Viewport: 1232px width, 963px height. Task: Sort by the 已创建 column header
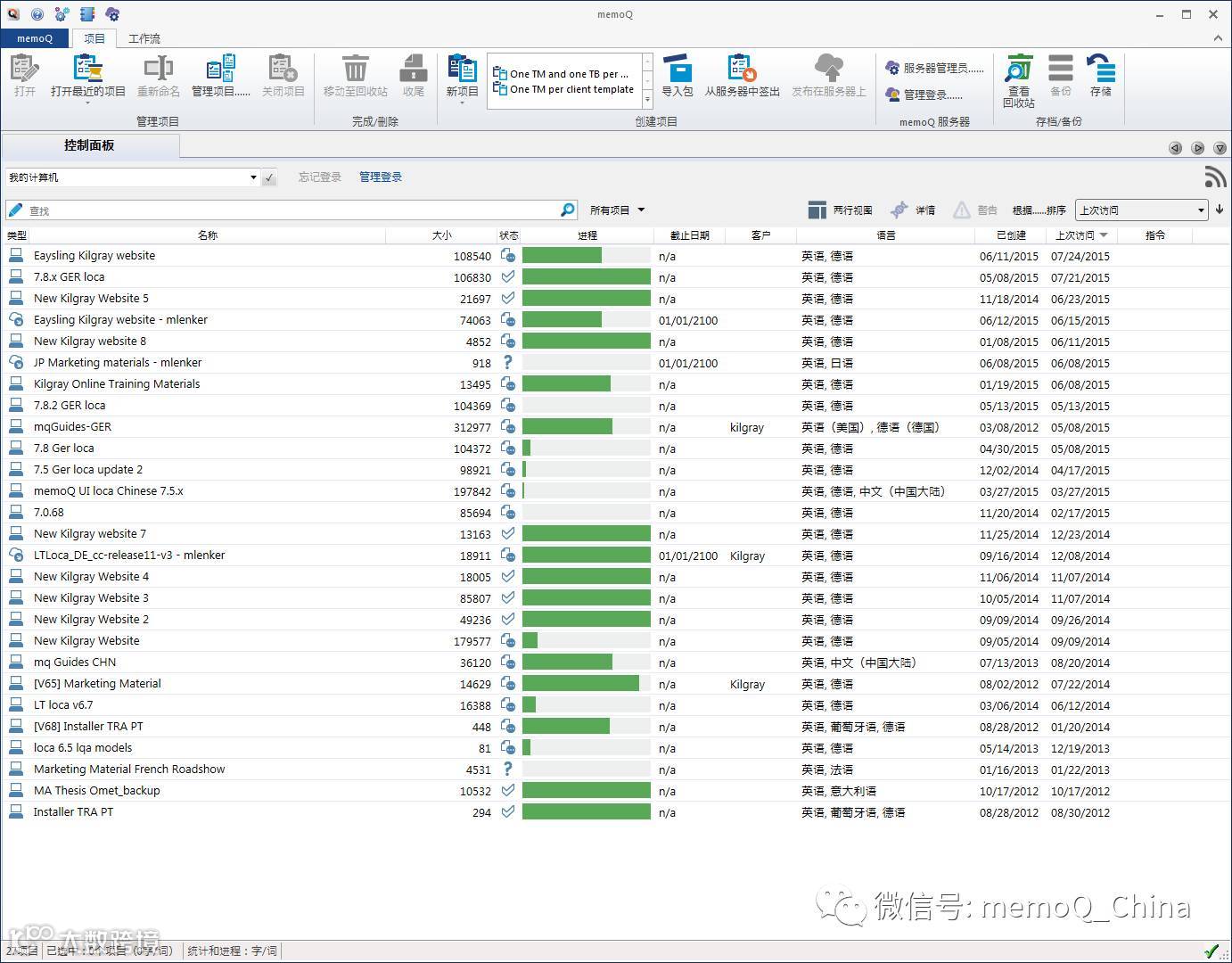(1011, 235)
